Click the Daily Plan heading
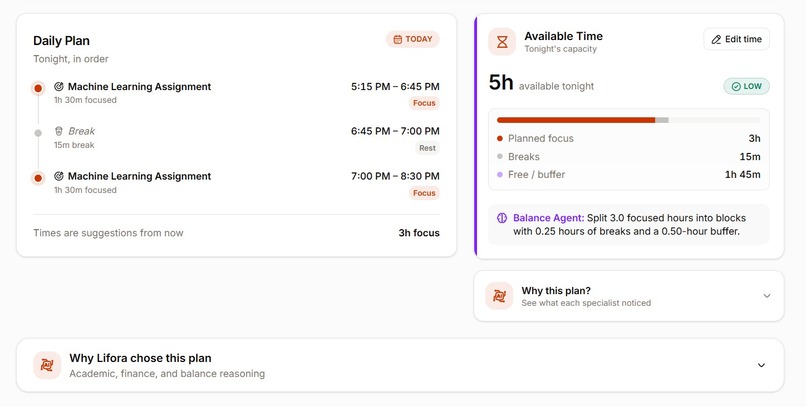The width and height of the screenshot is (806, 407). [x=61, y=41]
